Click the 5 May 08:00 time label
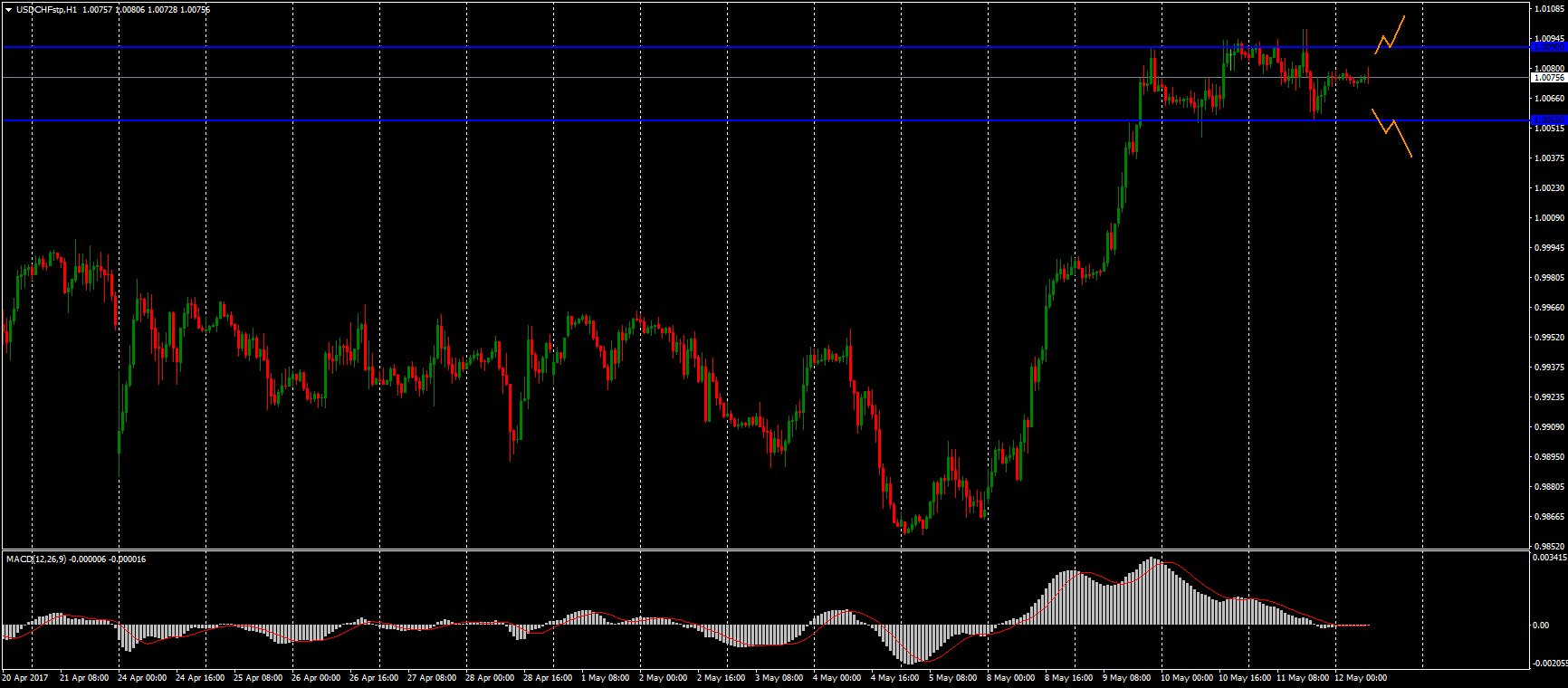 click(953, 678)
